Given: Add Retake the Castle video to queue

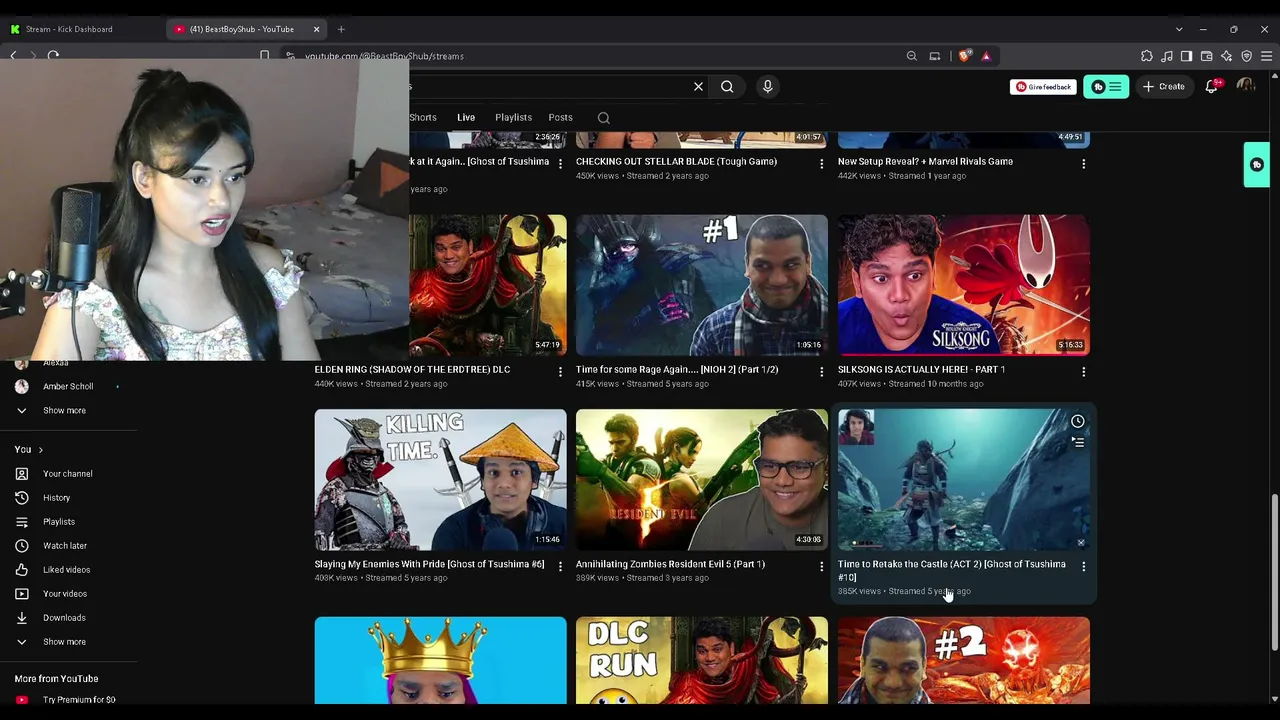Looking at the screenshot, I should pos(1078,442).
